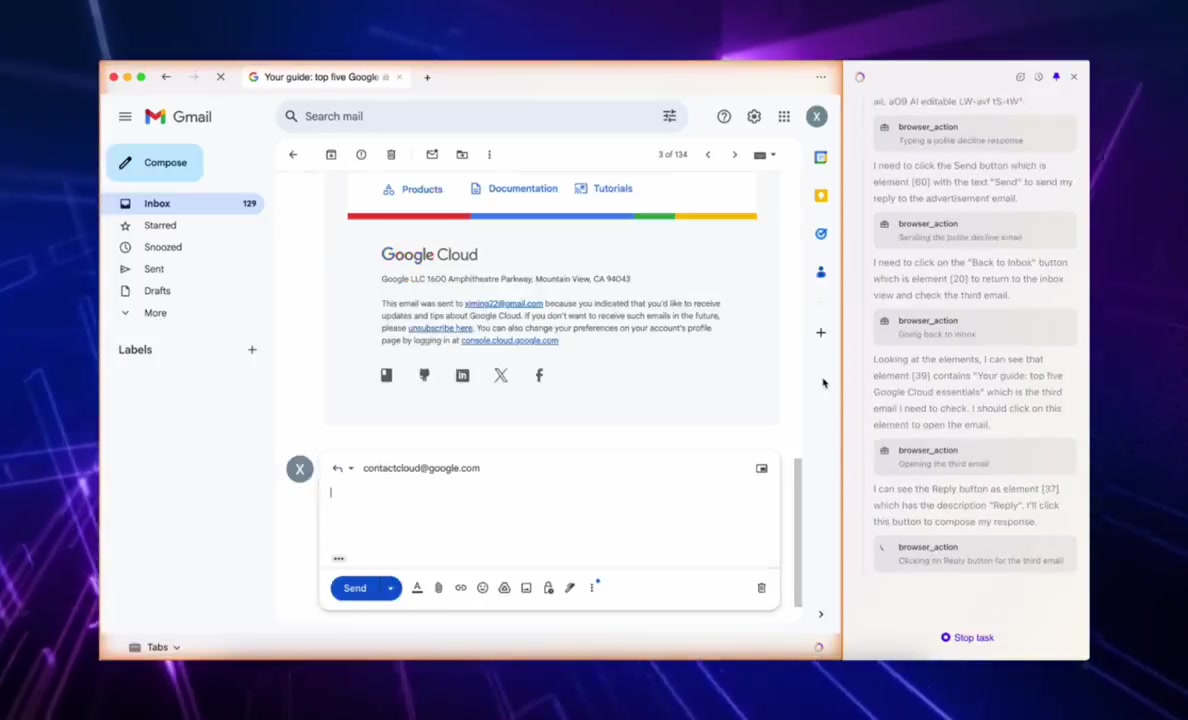Viewport: 1188px width, 720px height.
Task: Click the attach files paperclip icon
Action: [x=439, y=588]
